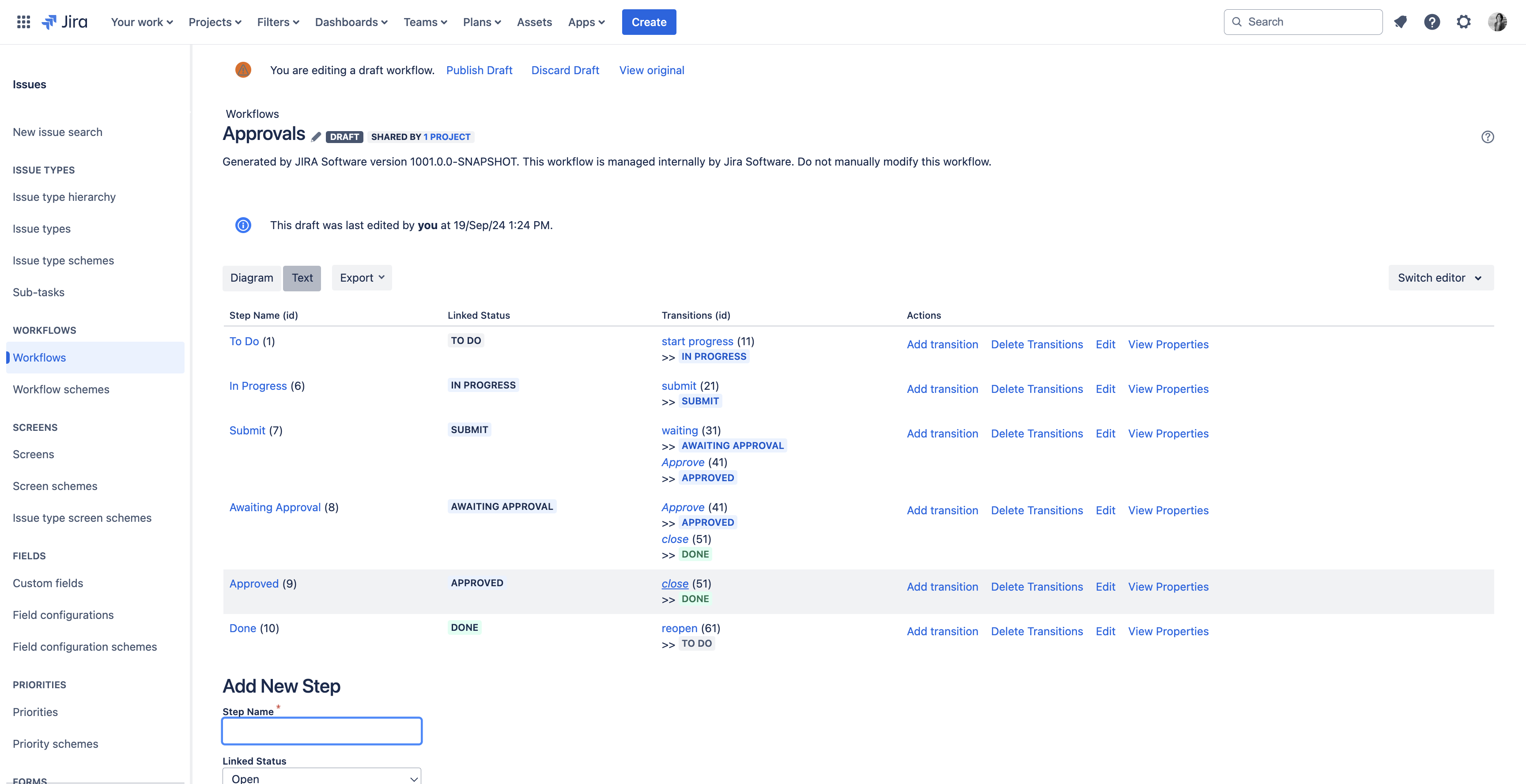Select Workflows in sidebar
The width and height of the screenshot is (1526, 784).
95,358
